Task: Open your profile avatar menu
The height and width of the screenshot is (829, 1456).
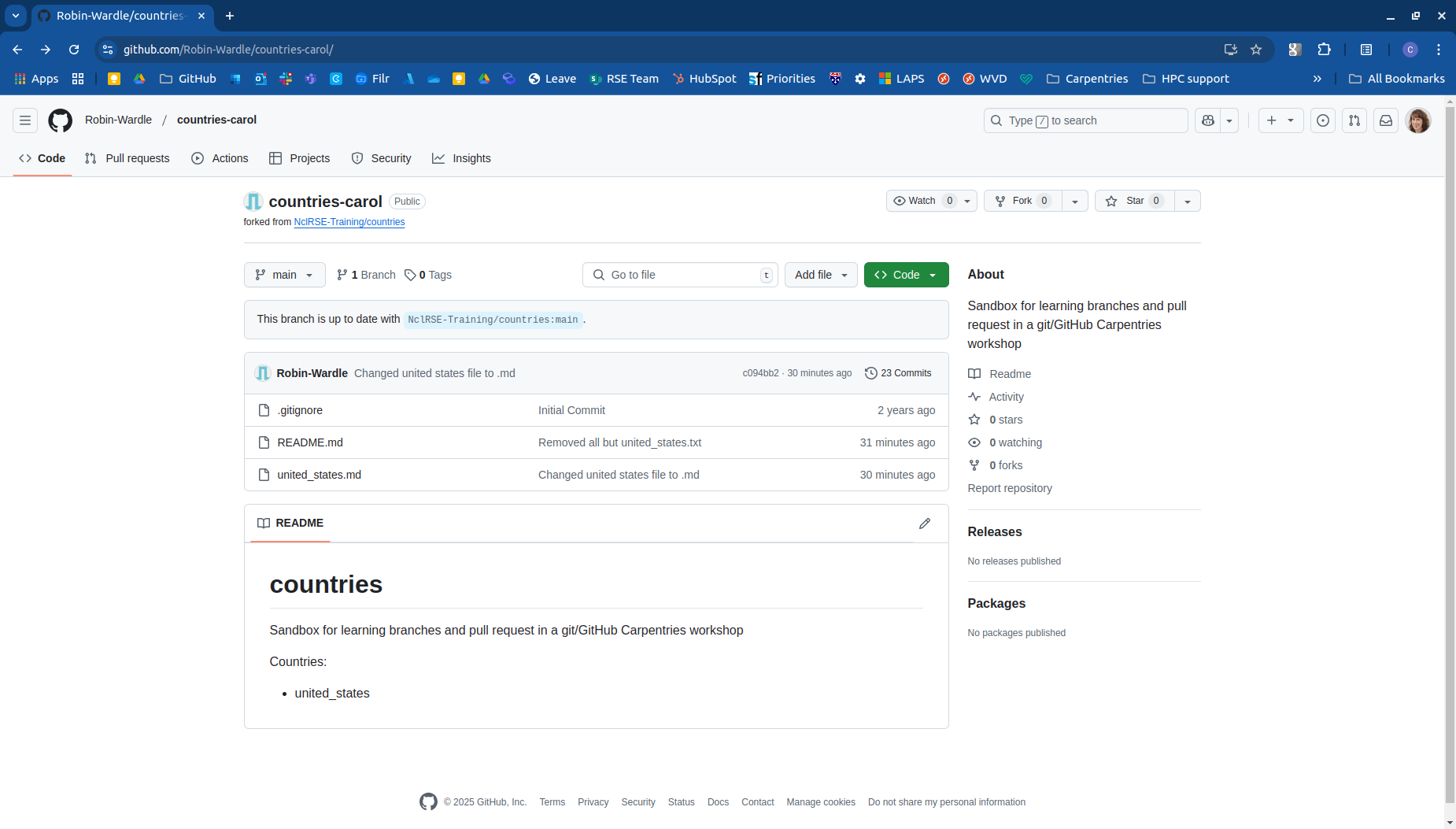Action: (x=1419, y=120)
